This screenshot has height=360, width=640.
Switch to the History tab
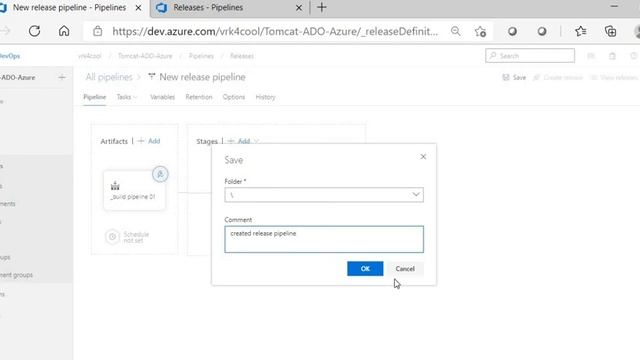[x=265, y=97]
